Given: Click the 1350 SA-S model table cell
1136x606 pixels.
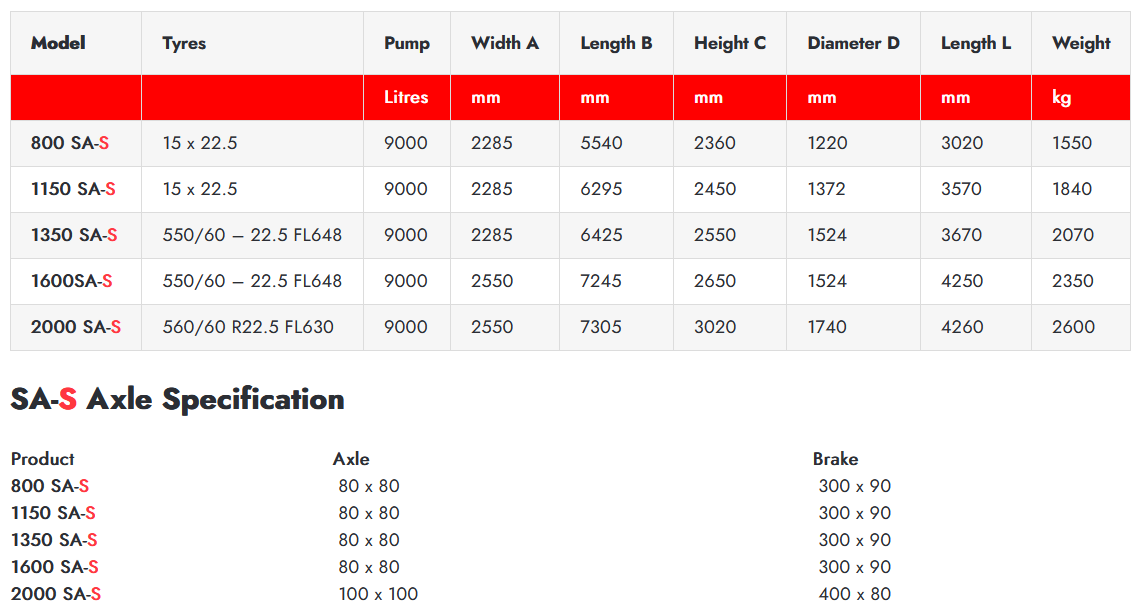Looking at the screenshot, I should 74,235.
